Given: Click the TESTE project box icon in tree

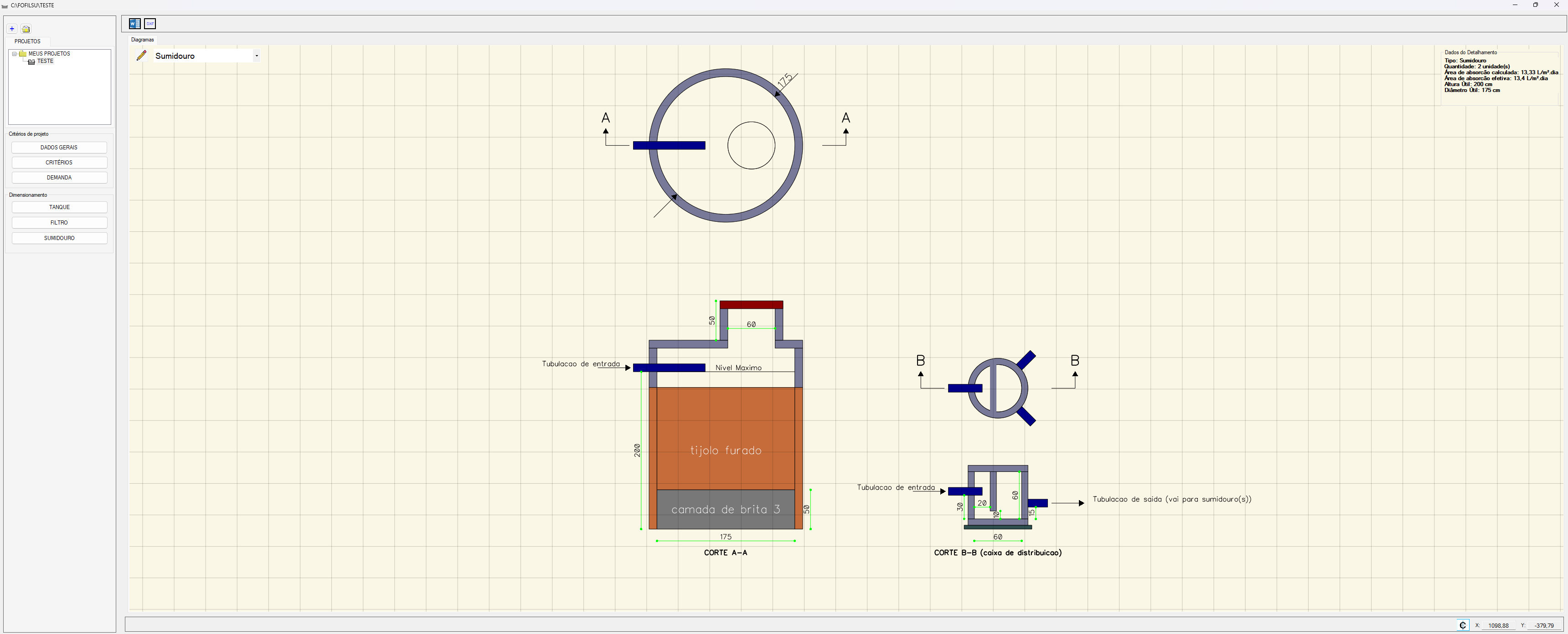Looking at the screenshot, I should 31,61.
